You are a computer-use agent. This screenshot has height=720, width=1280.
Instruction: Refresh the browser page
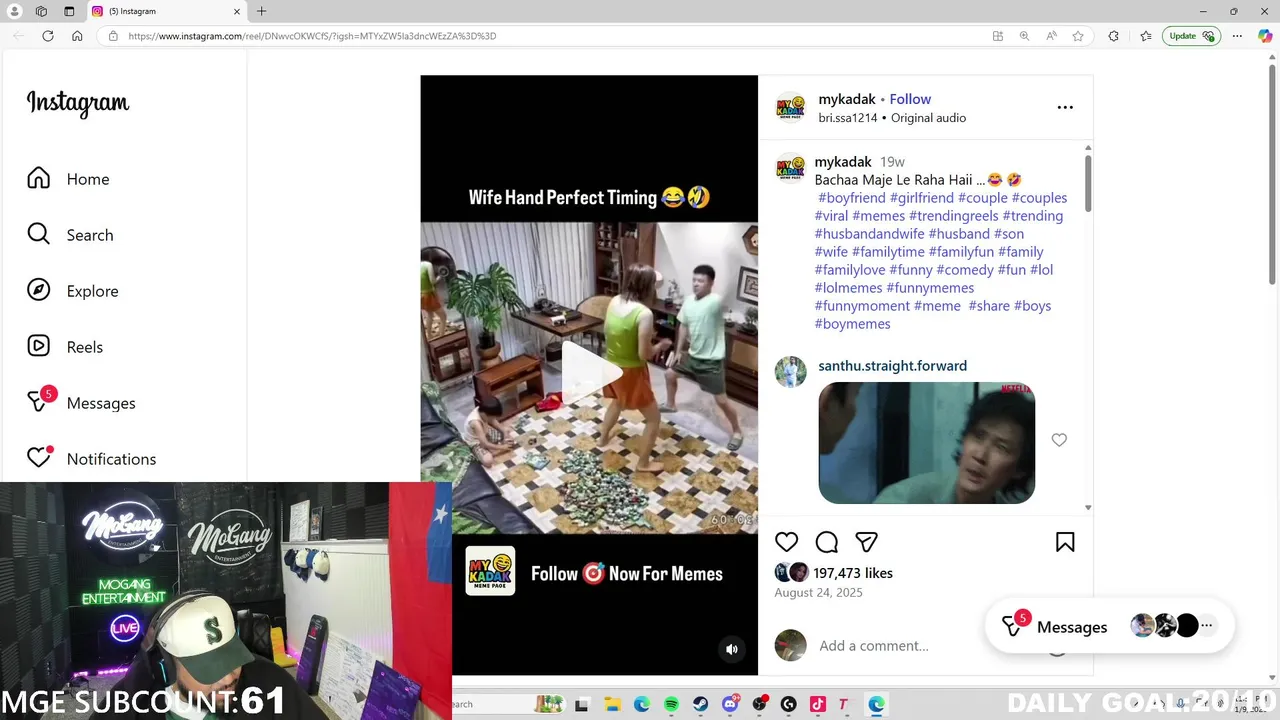tap(47, 36)
